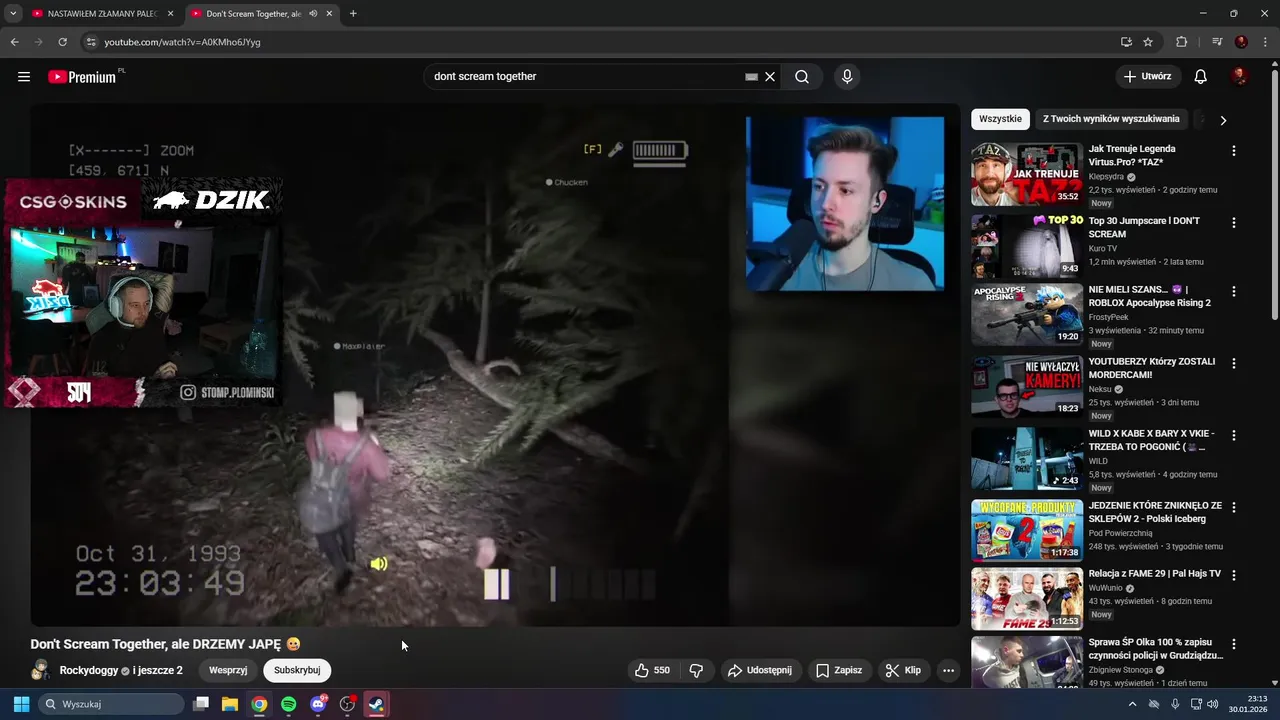
Task: Open Rockydoggy channel avatar
Action: click(x=41, y=670)
